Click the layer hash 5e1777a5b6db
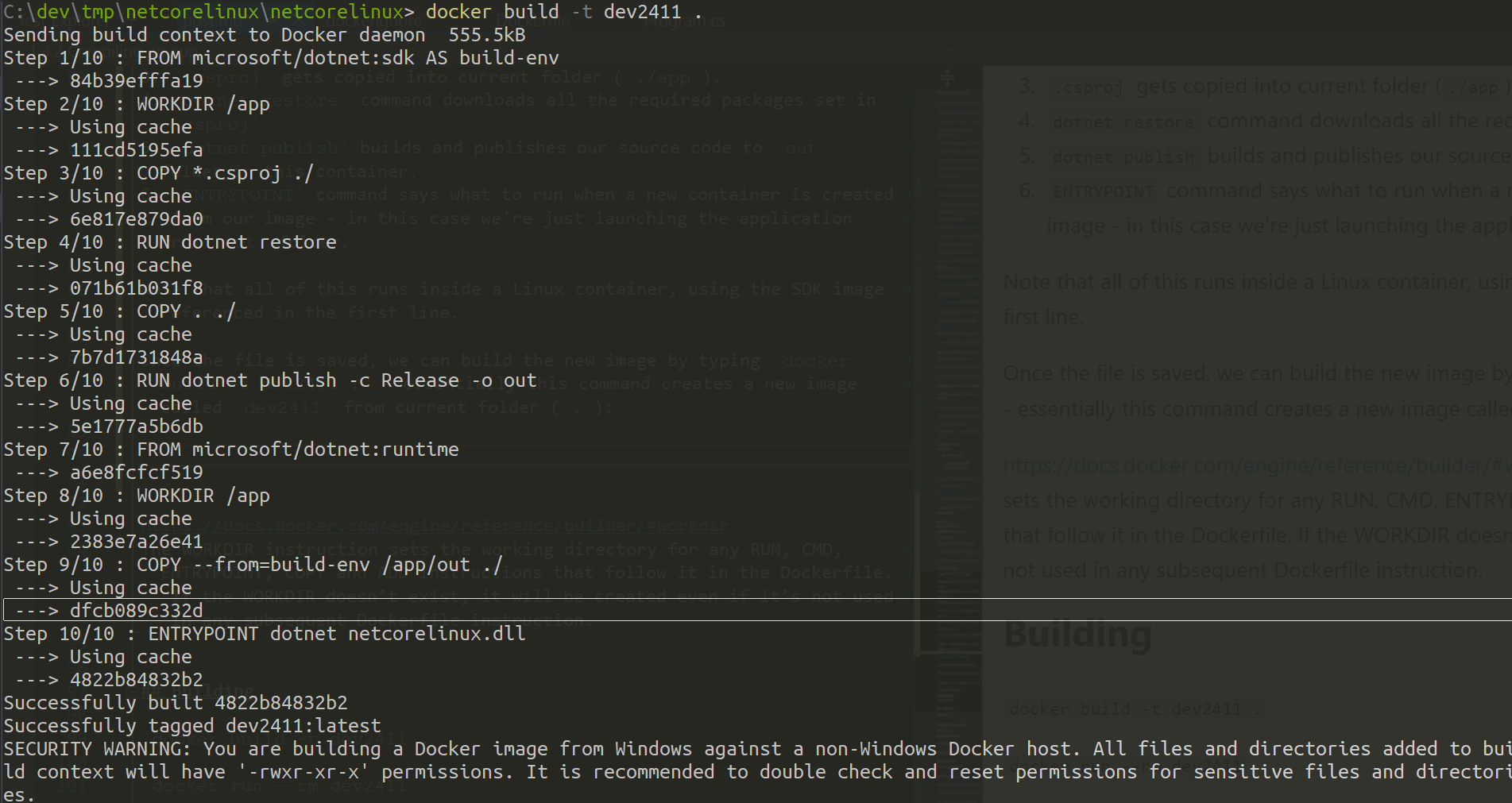The image size is (1512, 803). coord(136,427)
